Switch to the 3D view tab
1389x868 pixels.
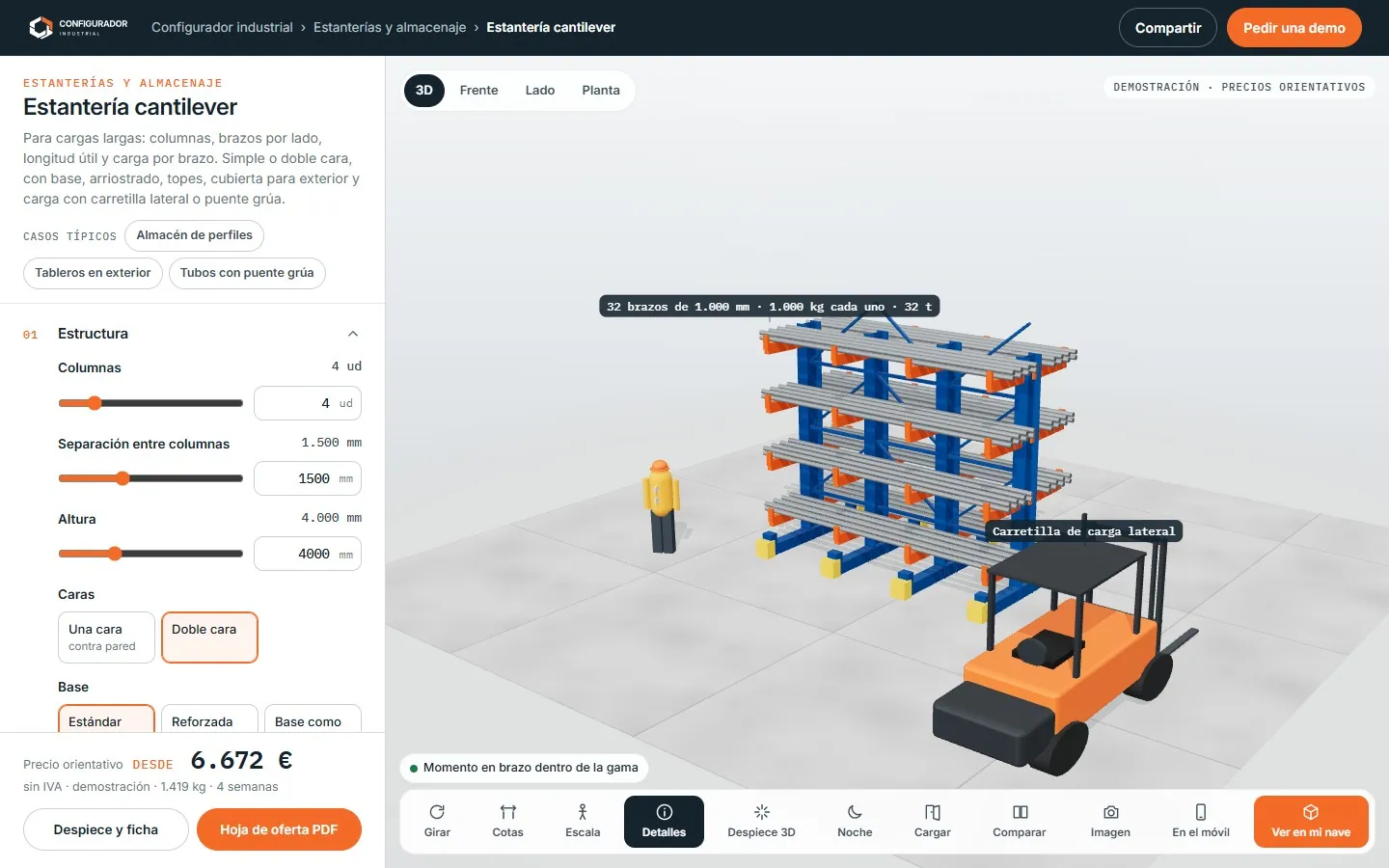tap(424, 91)
